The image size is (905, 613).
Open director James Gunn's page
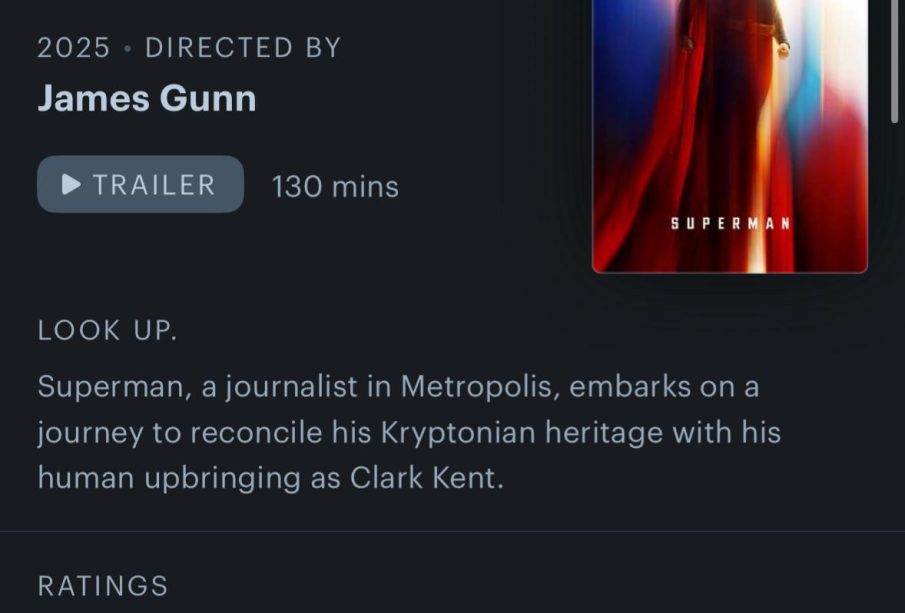147,98
